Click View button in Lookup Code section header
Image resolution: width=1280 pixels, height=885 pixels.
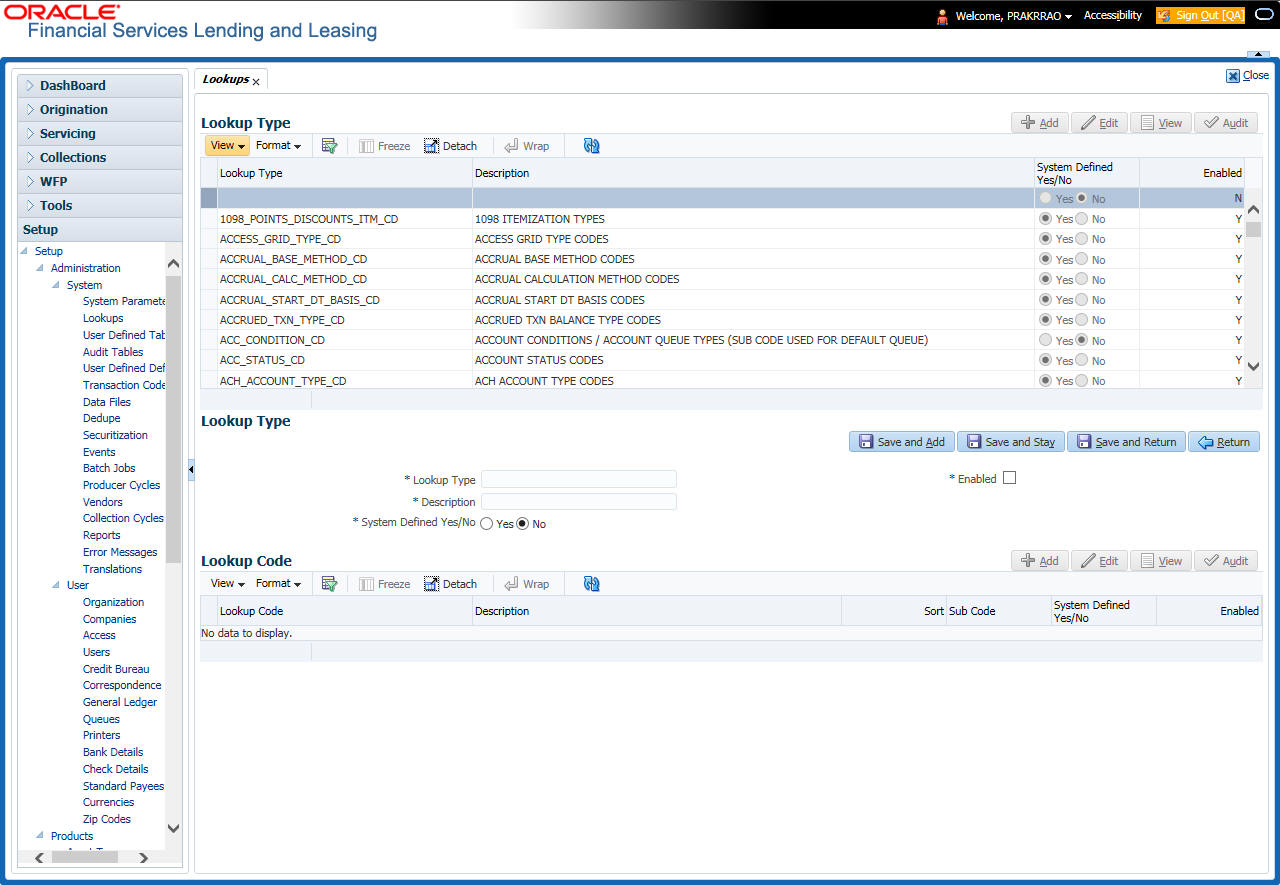click(x=1160, y=561)
